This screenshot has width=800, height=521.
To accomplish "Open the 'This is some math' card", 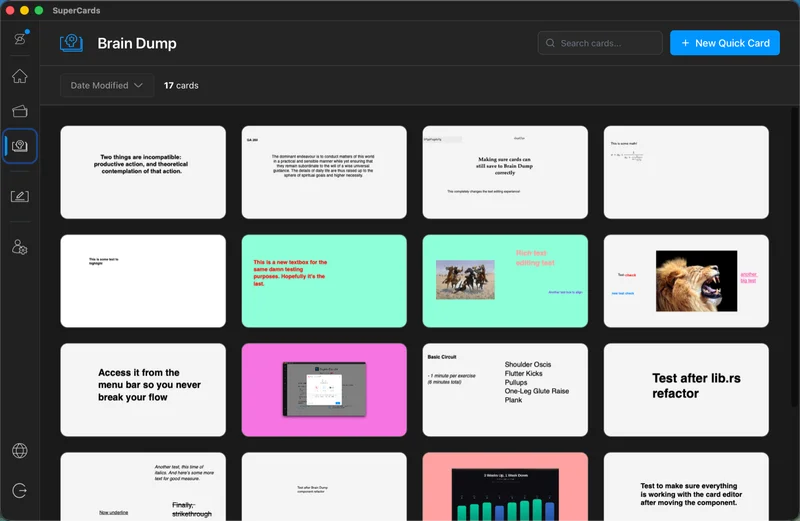I will (x=686, y=172).
